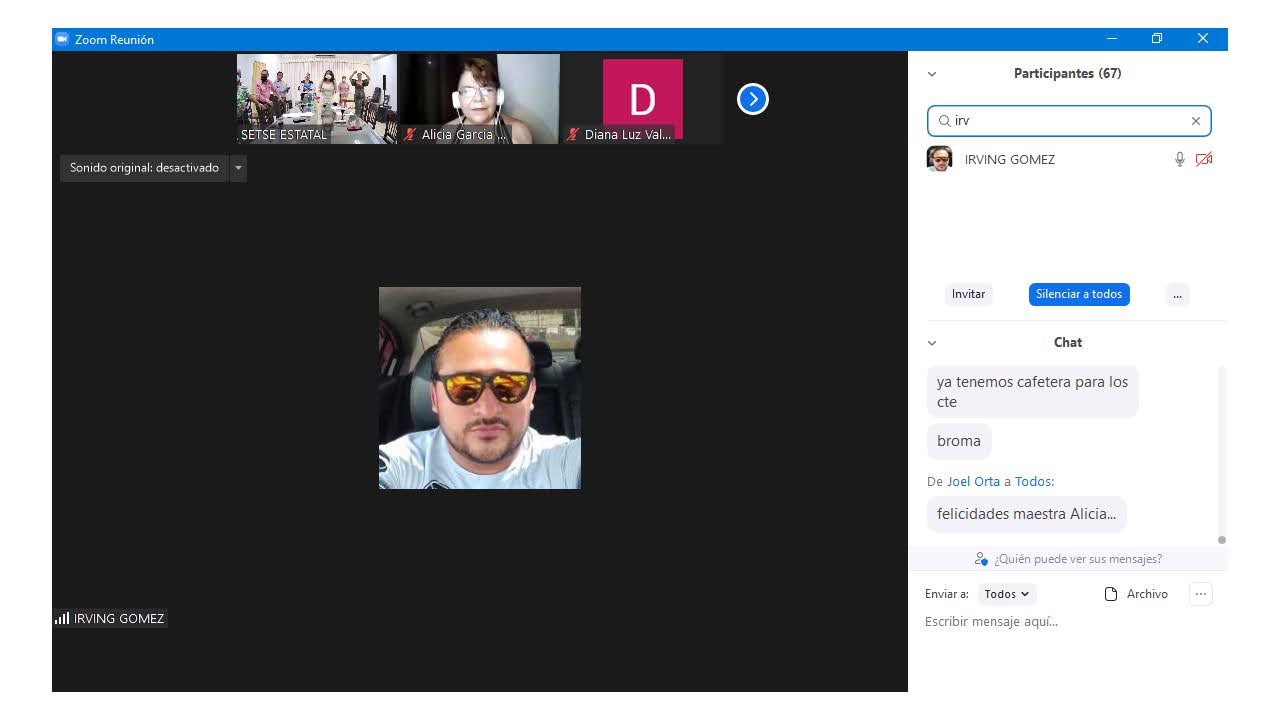Viewport: 1280px width, 720px height.
Task: Click the chat message input field
Action: tap(1066, 622)
